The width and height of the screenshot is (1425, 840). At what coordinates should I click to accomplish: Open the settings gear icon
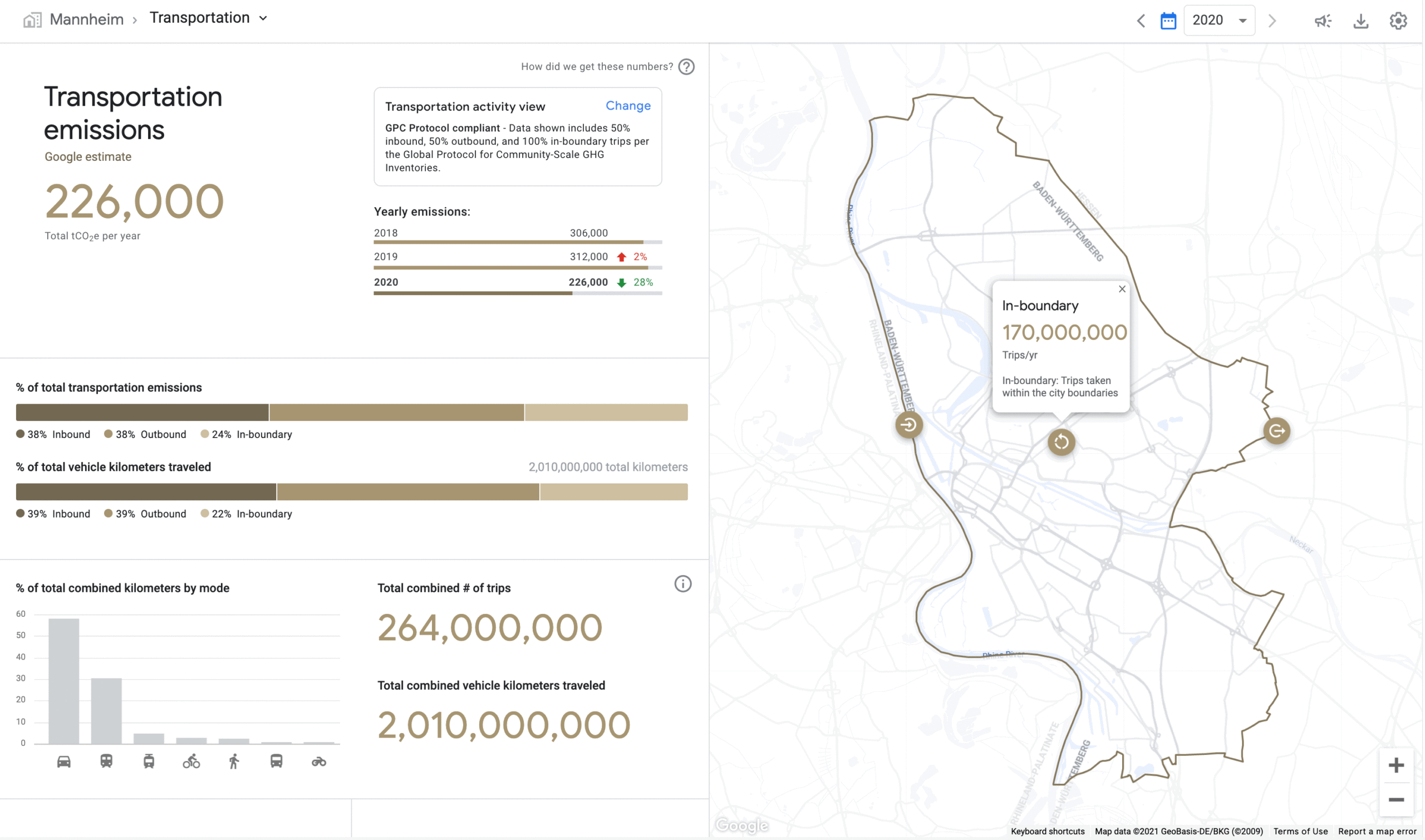click(1398, 21)
